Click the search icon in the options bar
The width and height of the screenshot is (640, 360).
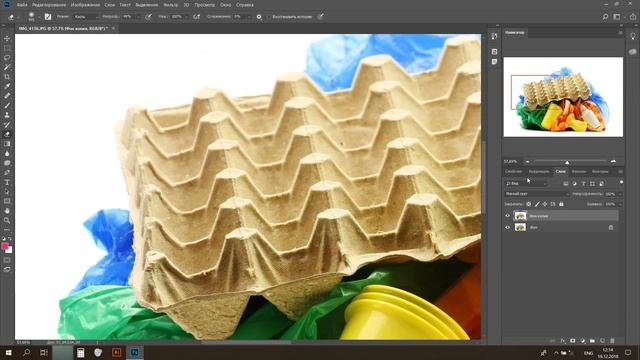(x=605, y=17)
